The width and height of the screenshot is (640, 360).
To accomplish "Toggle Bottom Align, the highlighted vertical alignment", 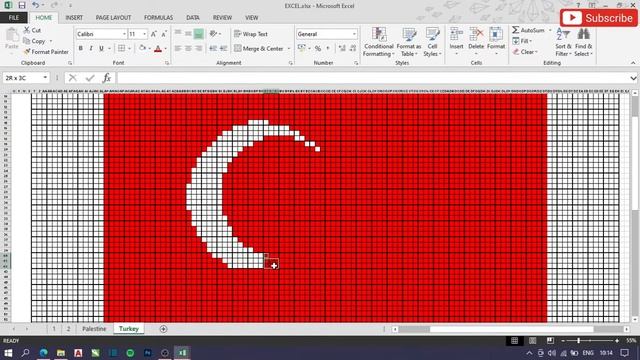I will [199, 34].
